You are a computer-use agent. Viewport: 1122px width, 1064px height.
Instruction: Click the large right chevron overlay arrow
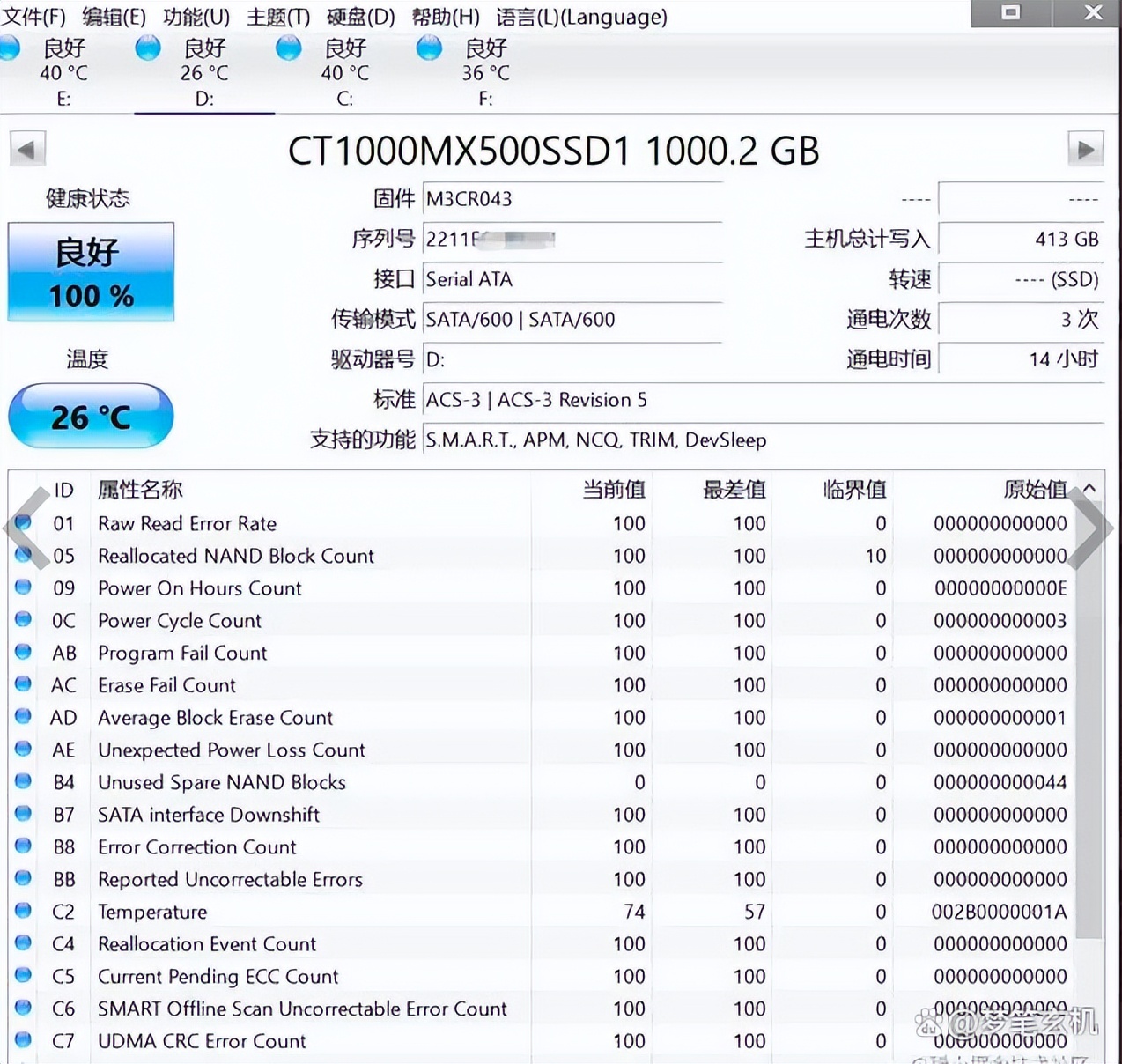click(1092, 528)
